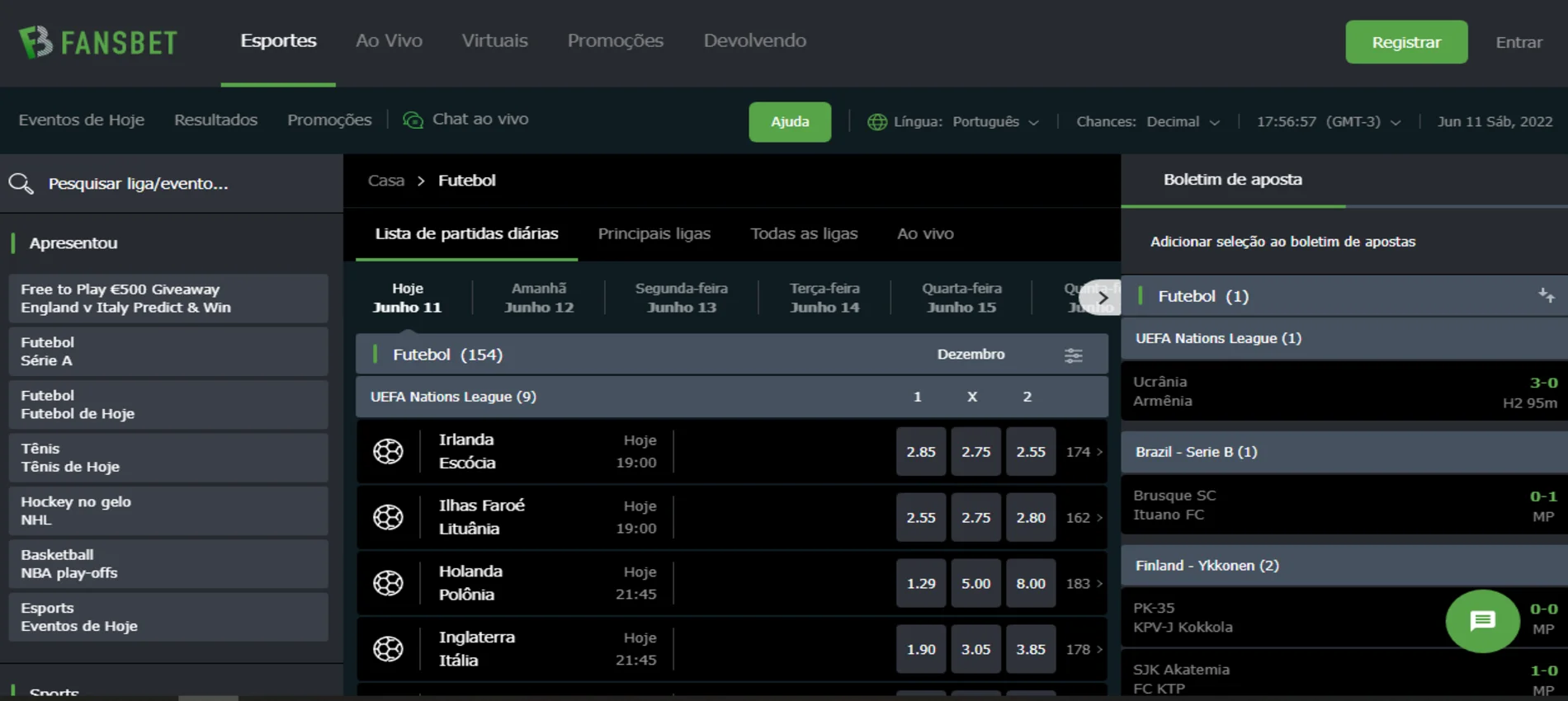This screenshot has width=1568, height=701.
Task: Collapse the UEFA Nations League (9) section
Action: tap(732, 397)
